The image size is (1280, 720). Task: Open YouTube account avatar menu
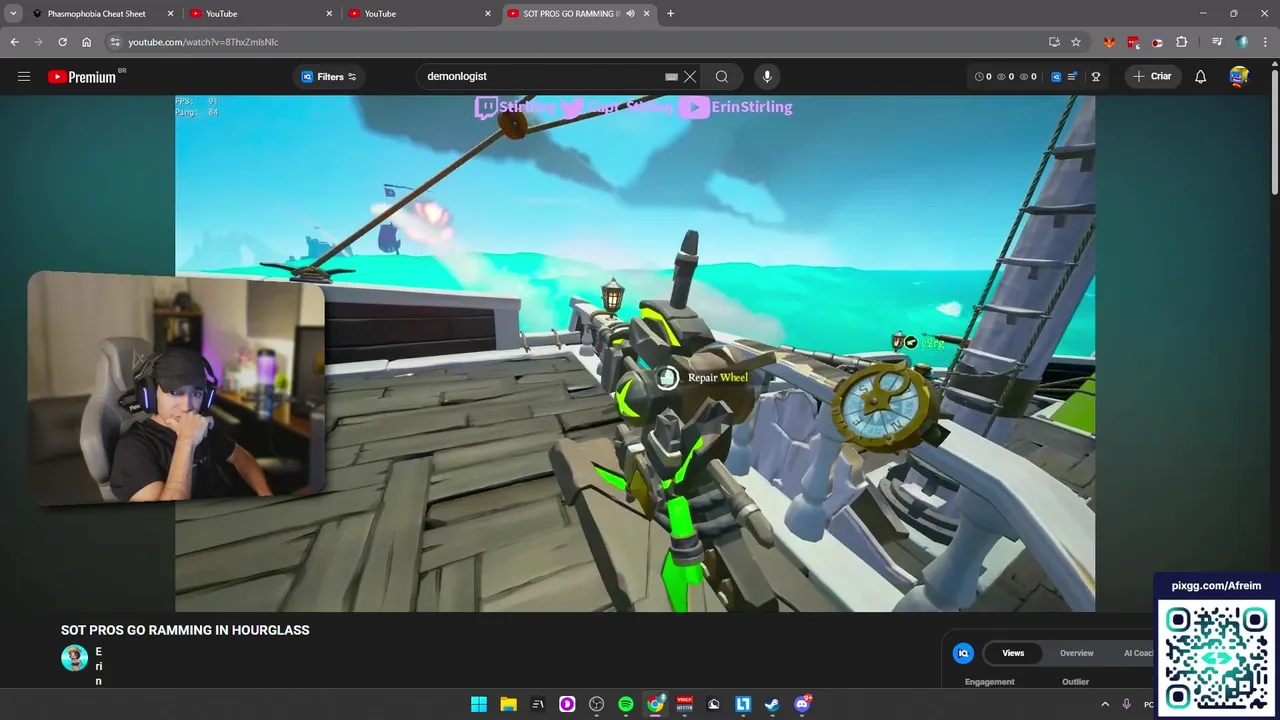coord(1239,76)
